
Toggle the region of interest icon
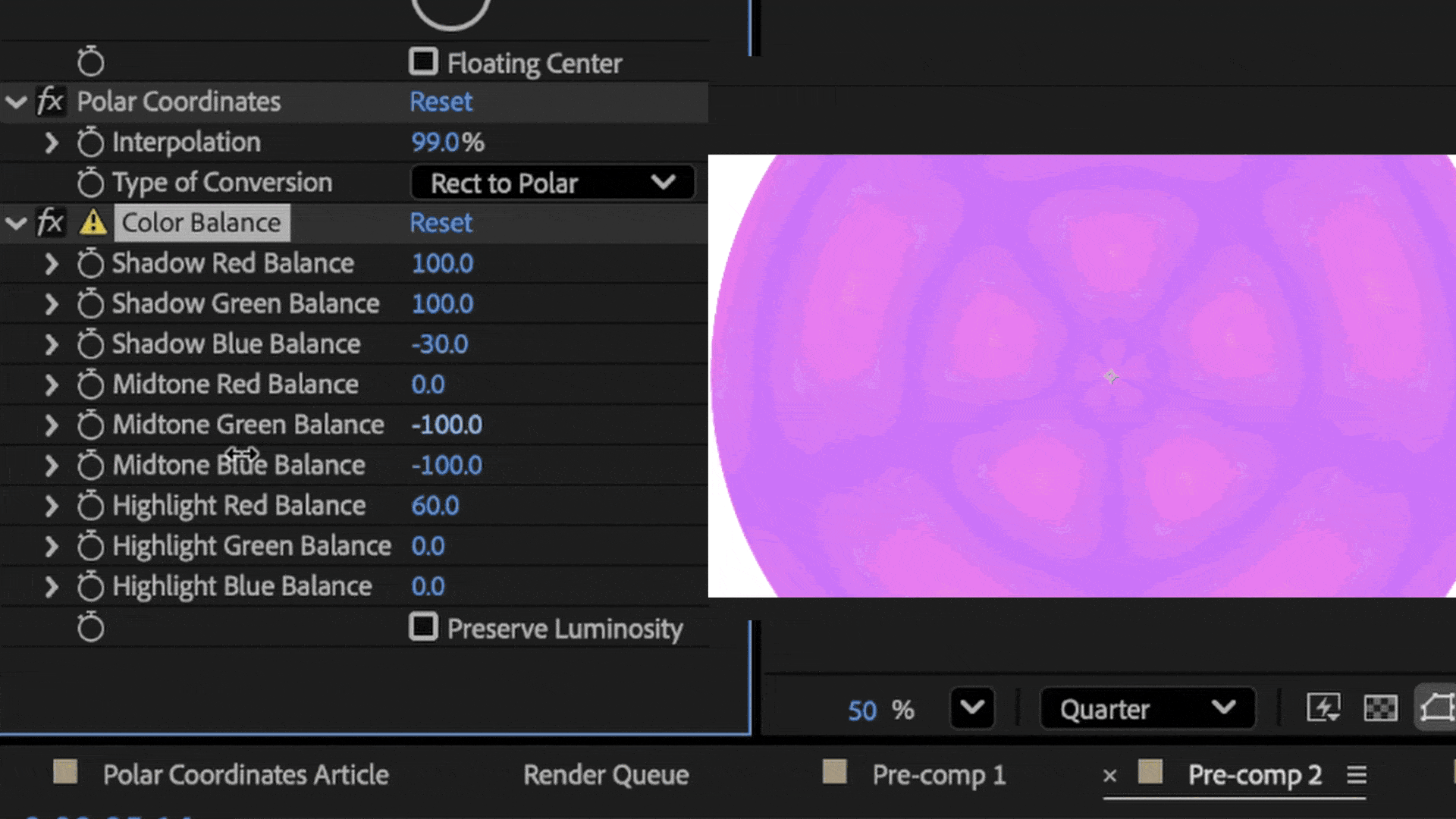coord(1437,708)
